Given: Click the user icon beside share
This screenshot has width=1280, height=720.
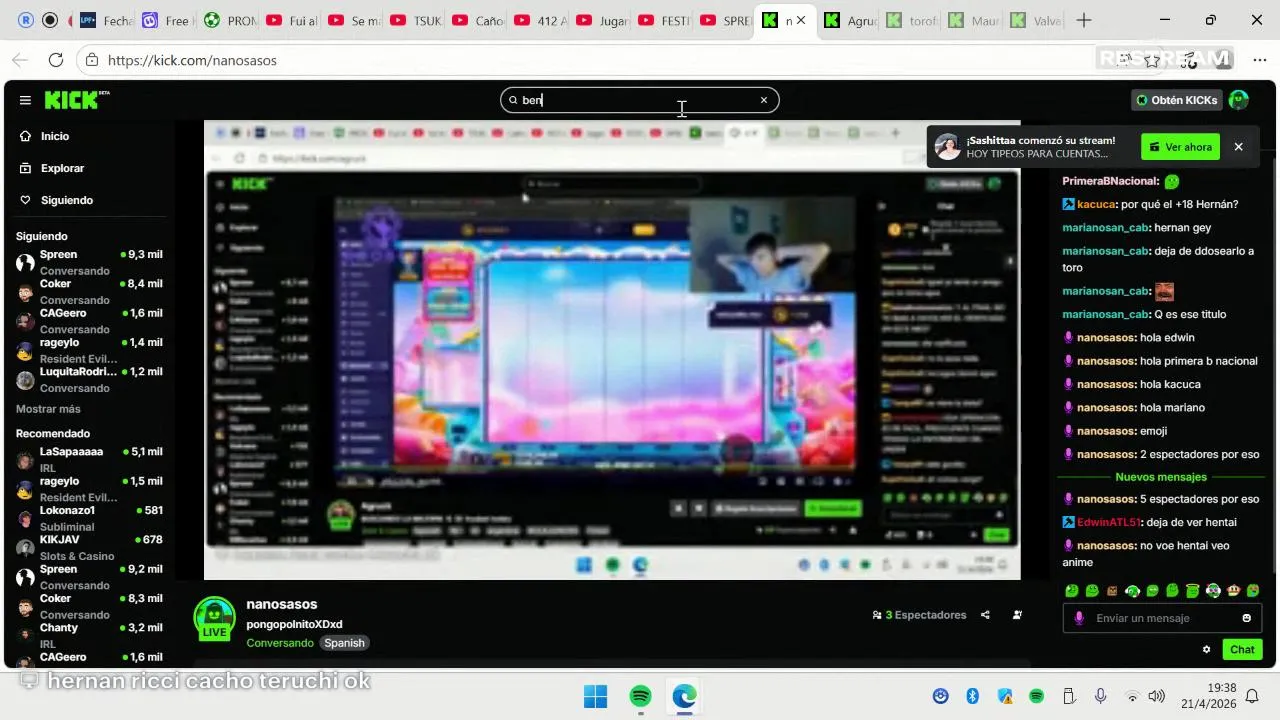Looking at the screenshot, I should 1017,615.
